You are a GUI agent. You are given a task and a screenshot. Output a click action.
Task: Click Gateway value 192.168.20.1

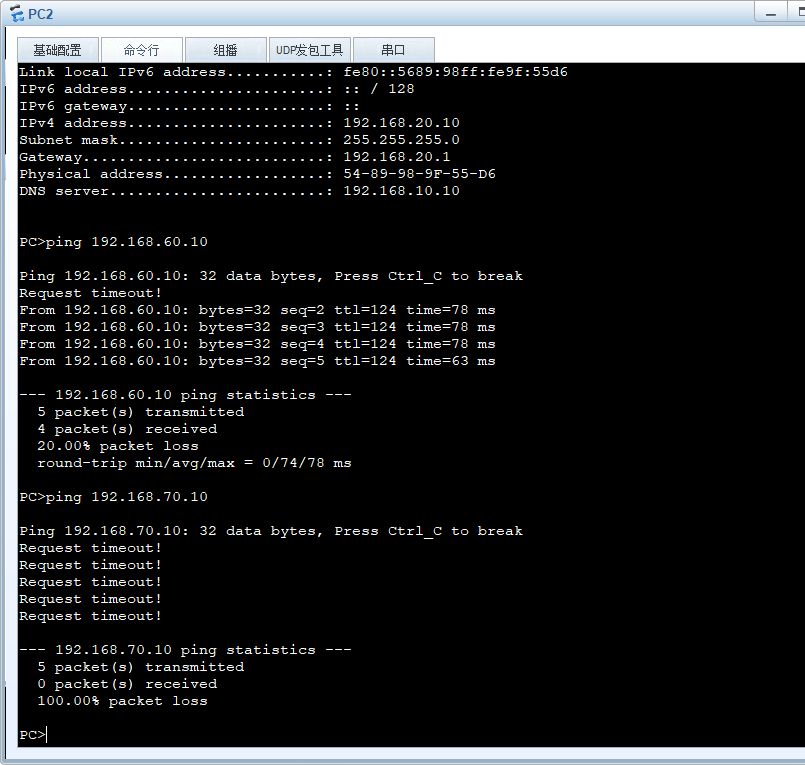click(397, 157)
